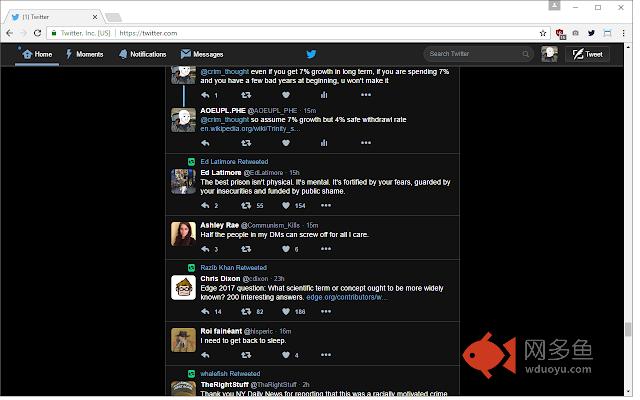Click the address bar URL twitter.com
Image resolution: width=640 pixels, height=400 pixels.
(x=148, y=33)
